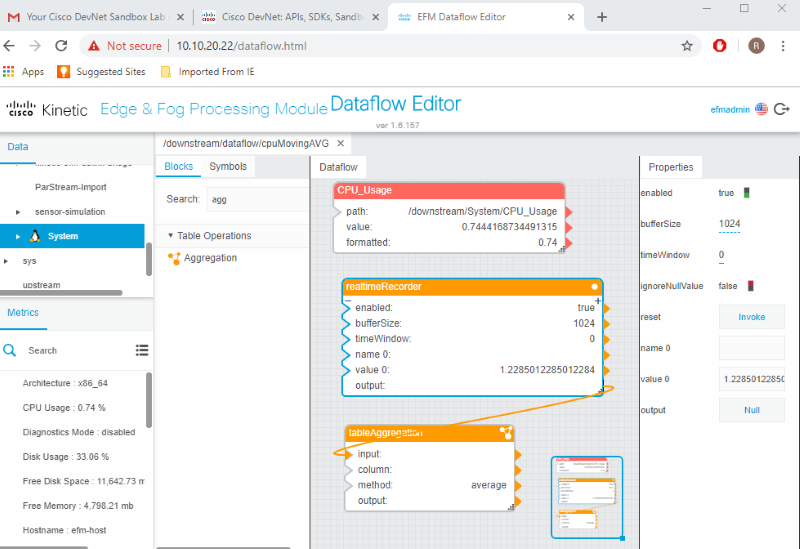This screenshot has width=800, height=549.
Task: Bookmark this page with the star icon
Action: (x=687, y=46)
